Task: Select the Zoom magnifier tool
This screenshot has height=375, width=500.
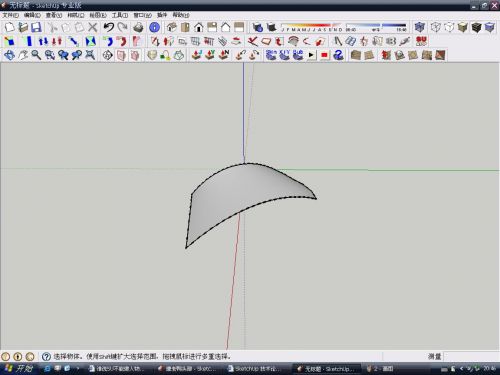Action: [x=36, y=55]
